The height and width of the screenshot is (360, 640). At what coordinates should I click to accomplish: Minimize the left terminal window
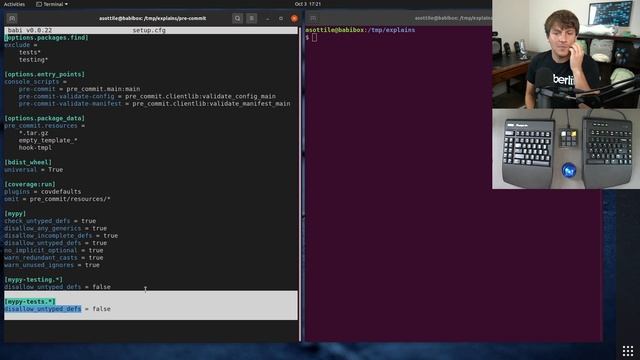267,18
